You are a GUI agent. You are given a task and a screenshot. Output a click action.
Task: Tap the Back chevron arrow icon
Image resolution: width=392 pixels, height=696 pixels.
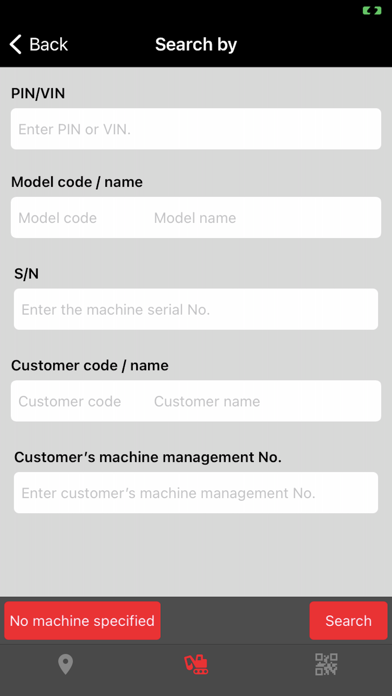coord(16,44)
